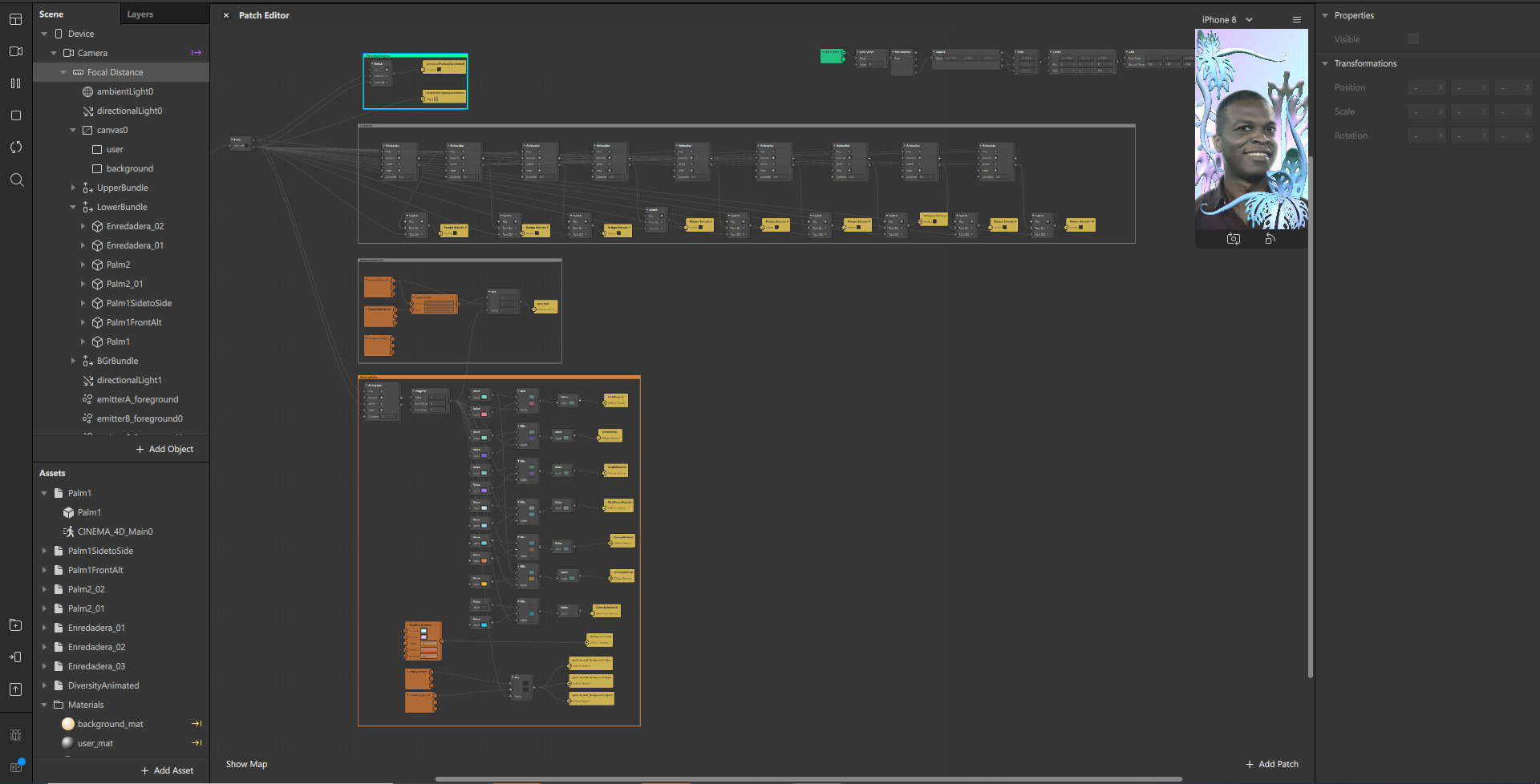Click the video source camera icon
1540x784 pixels.
point(15,51)
